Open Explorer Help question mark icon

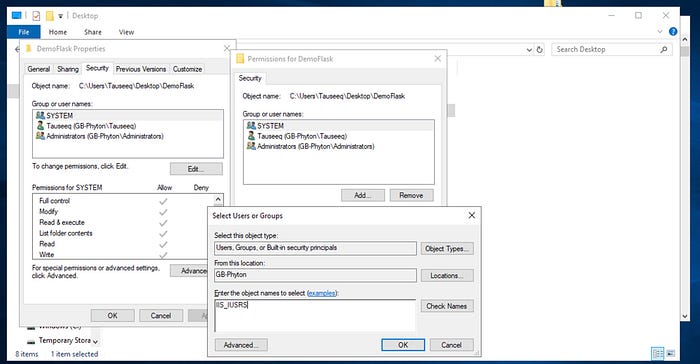673,32
